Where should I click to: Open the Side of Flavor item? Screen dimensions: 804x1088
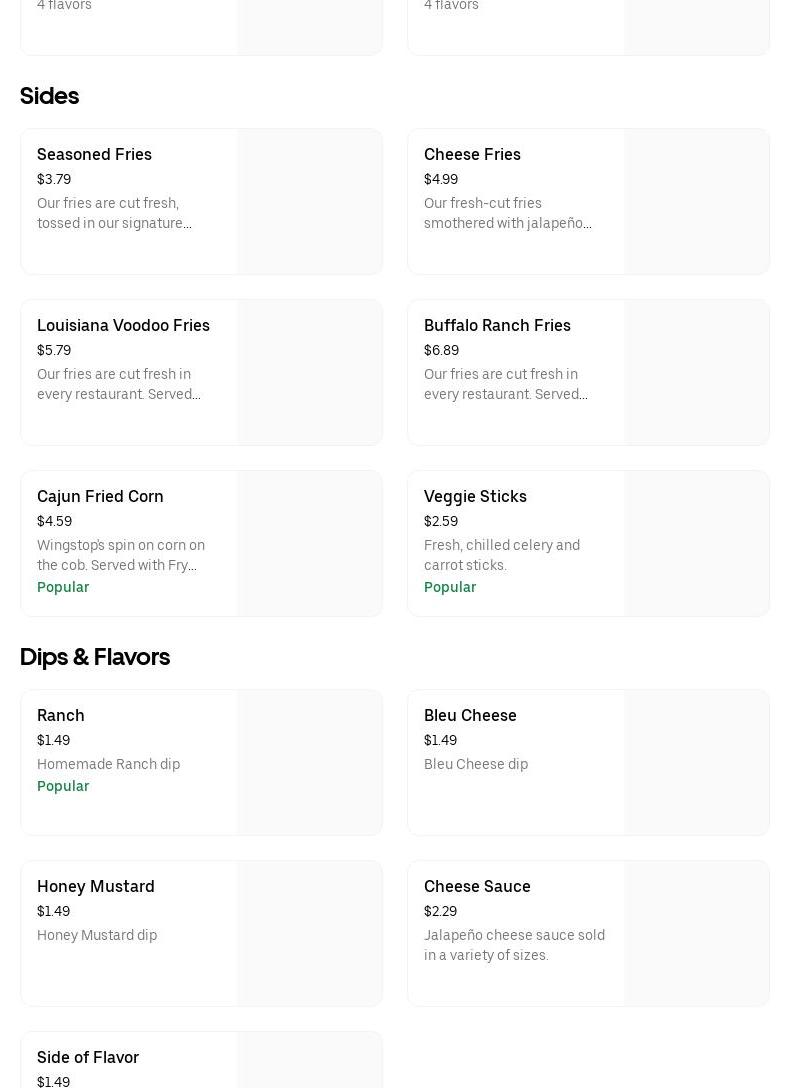(88, 1057)
